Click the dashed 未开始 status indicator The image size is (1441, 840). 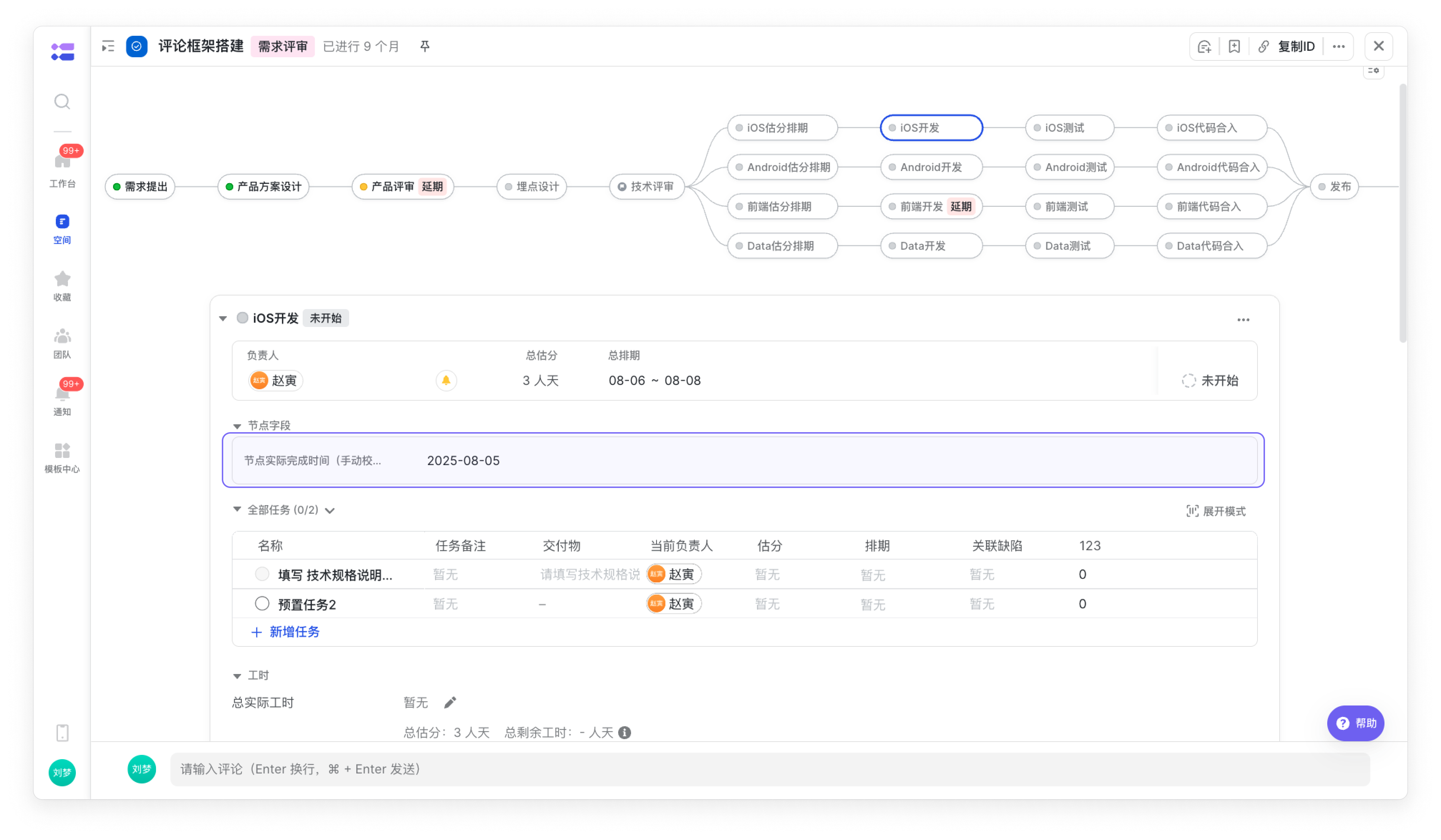[x=1188, y=381]
